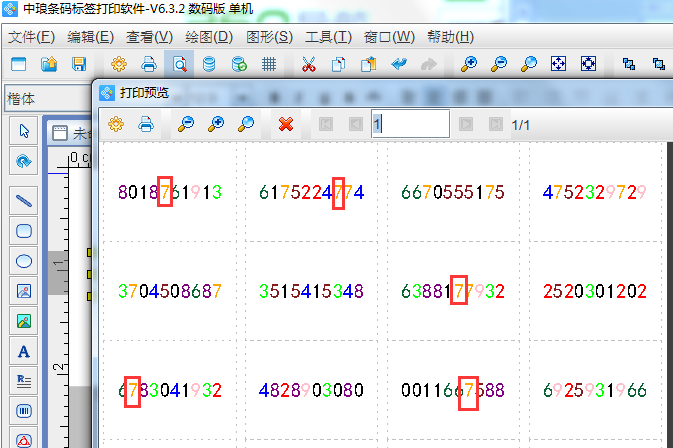Open database settings cylinder icon
Image resolution: width=673 pixels, height=448 pixels.
coord(209,65)
